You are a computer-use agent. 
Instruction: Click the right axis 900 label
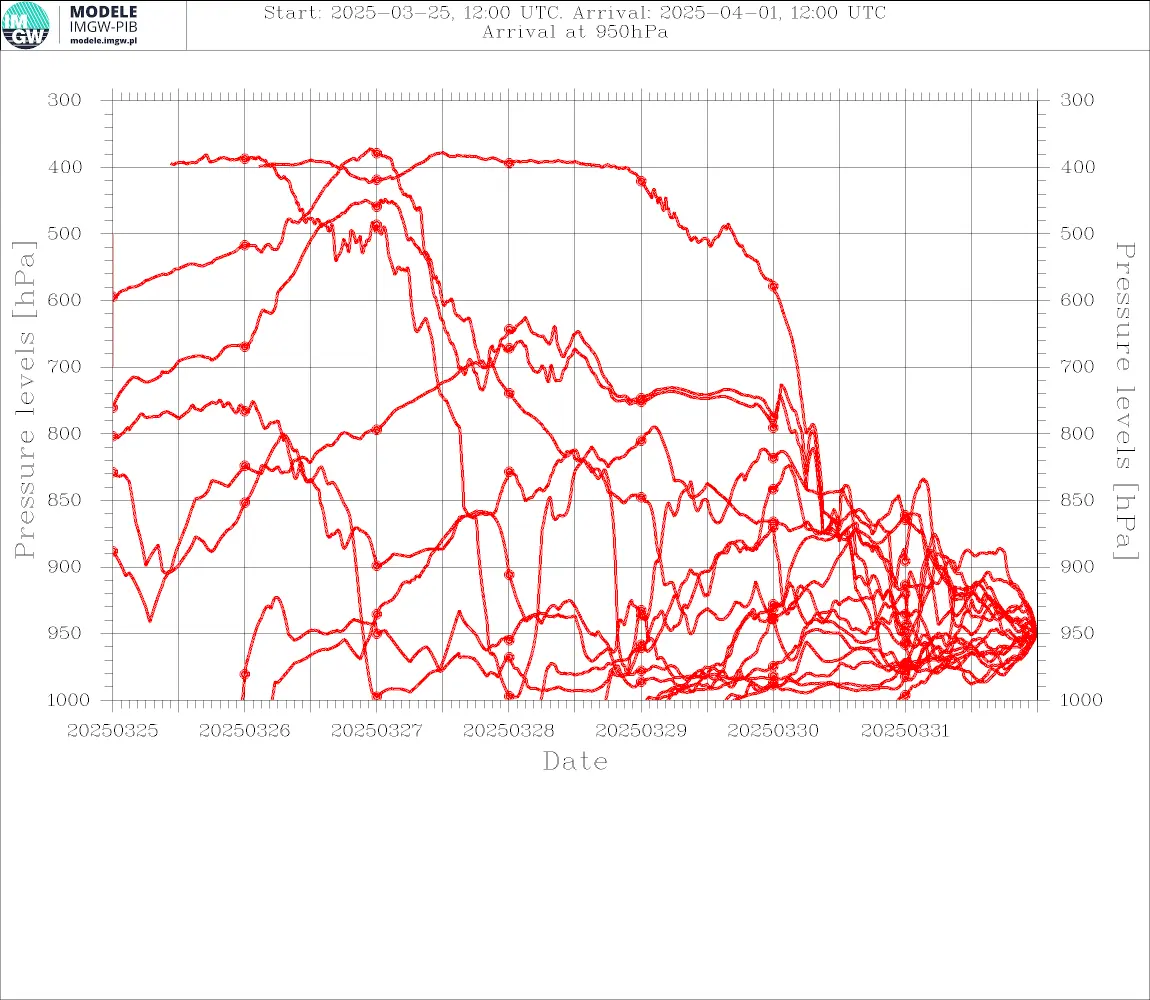[1077, 566]
